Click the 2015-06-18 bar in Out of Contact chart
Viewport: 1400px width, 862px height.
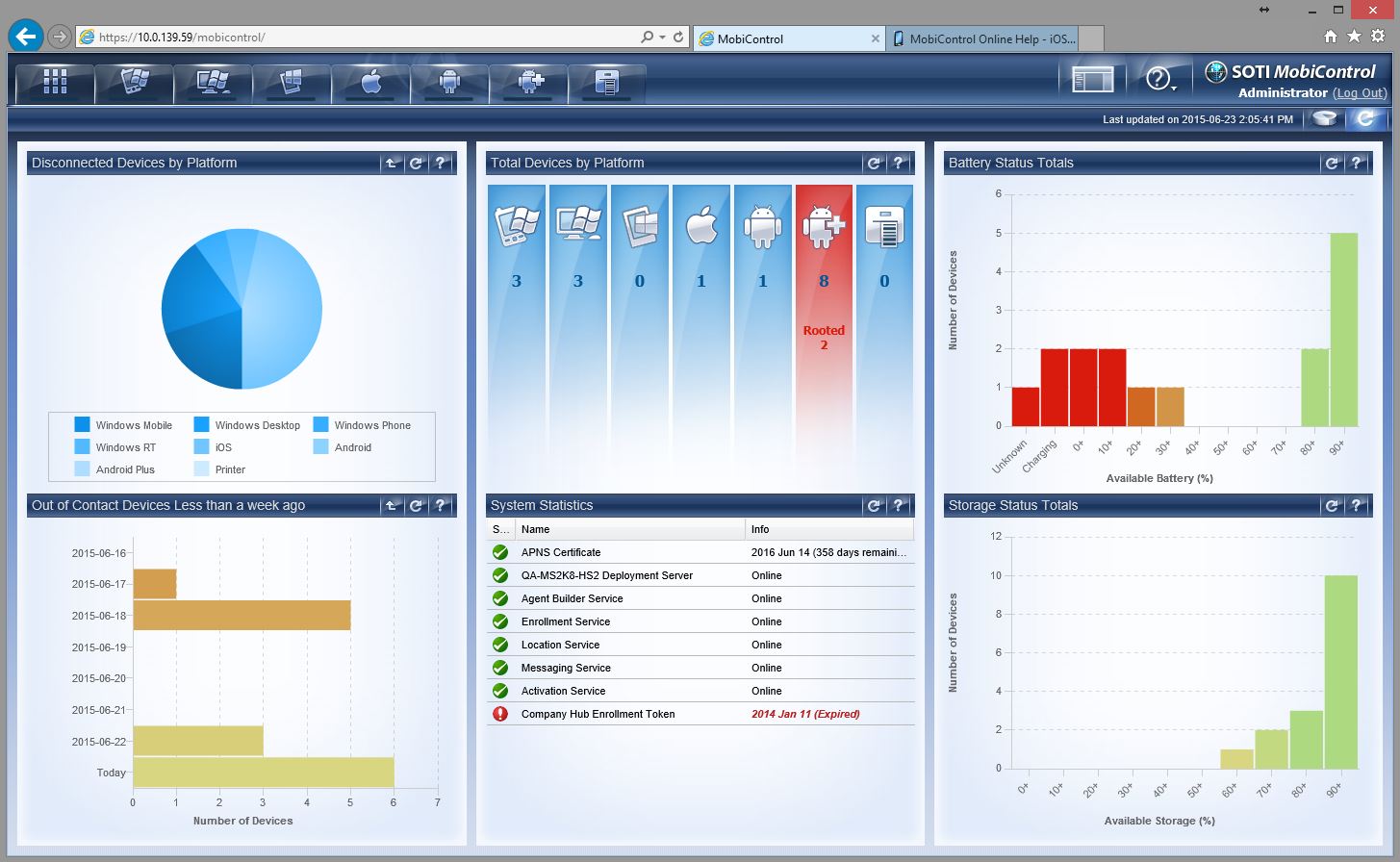[x=242, y=615]
